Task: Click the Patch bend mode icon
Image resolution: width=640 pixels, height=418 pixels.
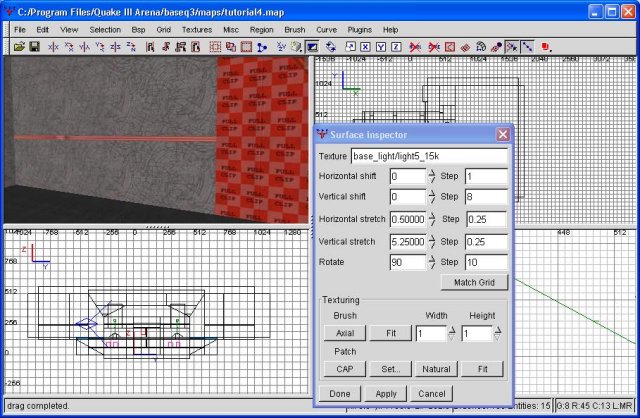Action: click(x=481, y=47)
